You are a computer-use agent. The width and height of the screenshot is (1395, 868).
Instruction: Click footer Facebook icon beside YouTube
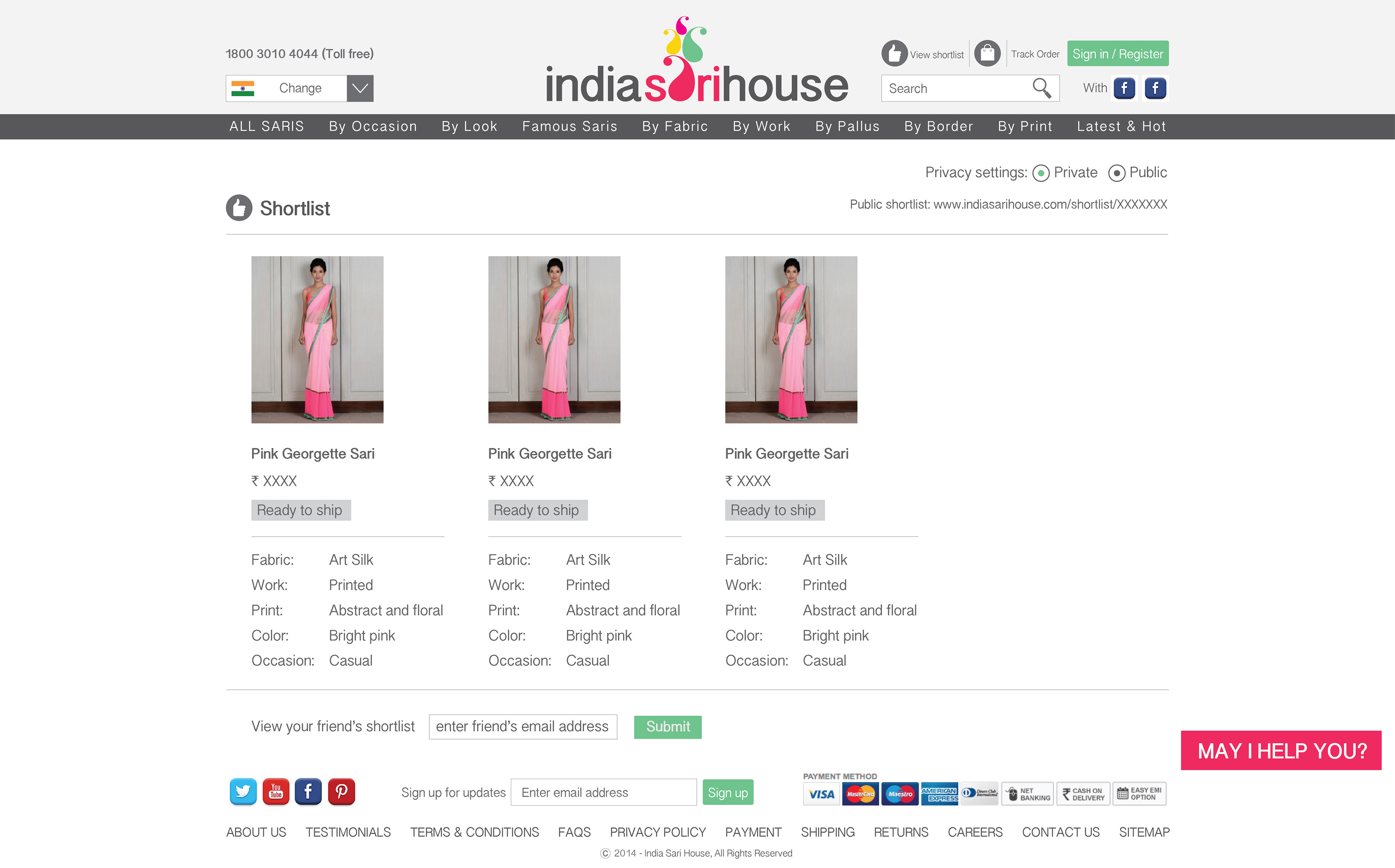(309, 792)
